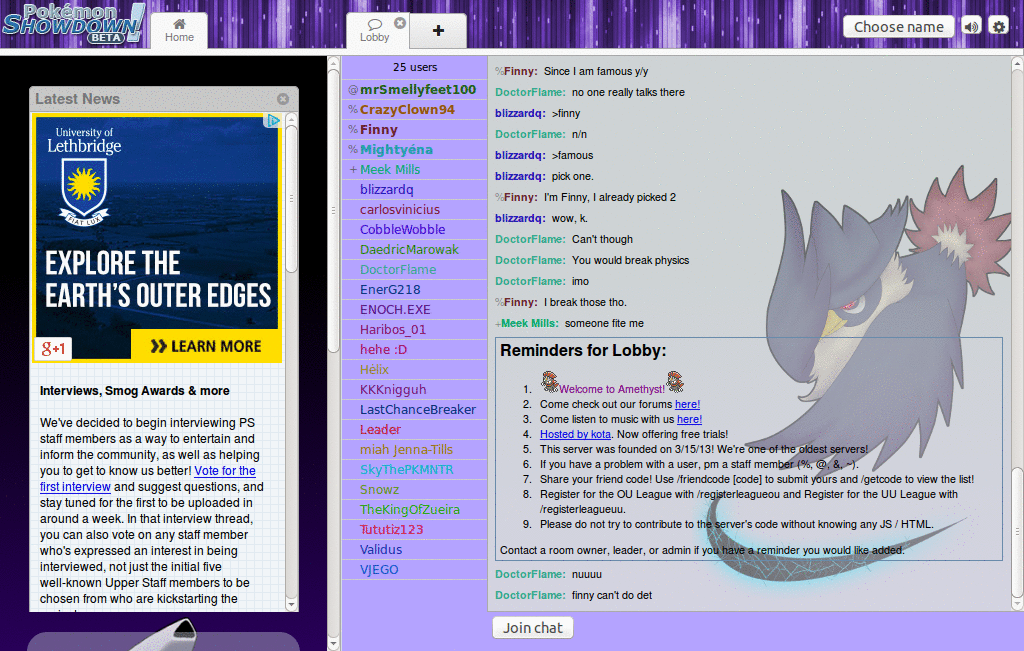This screenshot has width=1024, height=651.
Task: Select user Mightyéna
Action: point(415,150)
